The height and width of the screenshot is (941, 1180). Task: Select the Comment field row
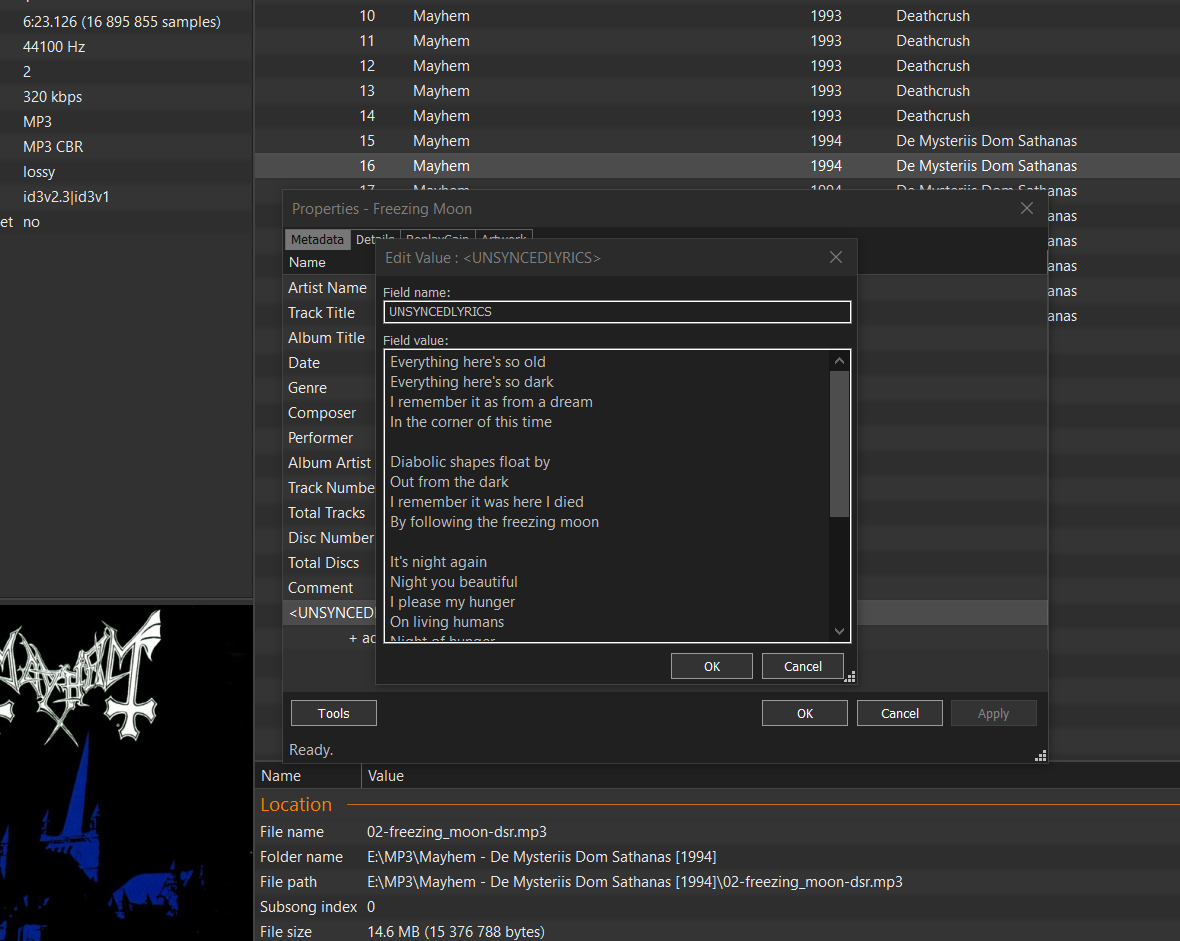[330, 587]
